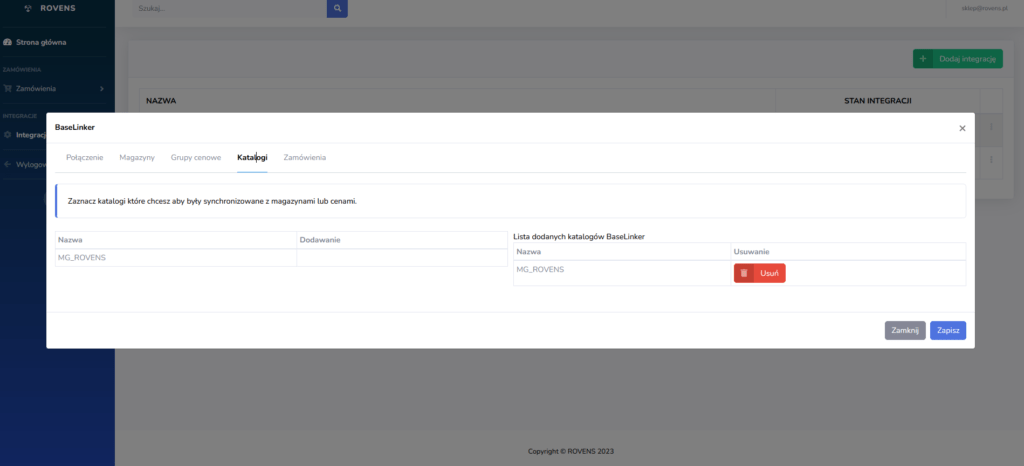Image resolution: width=1024 pixels, height=466 pixels.
Task: Click the plus icon of Dodaj integrację
Action: pos(923,59)
